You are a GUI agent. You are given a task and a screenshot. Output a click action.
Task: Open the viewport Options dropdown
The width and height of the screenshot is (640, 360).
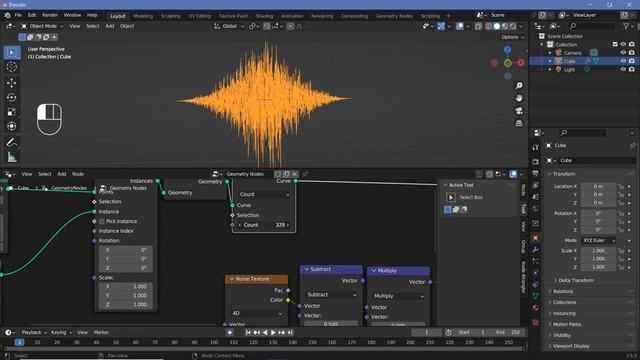point(513,37)
